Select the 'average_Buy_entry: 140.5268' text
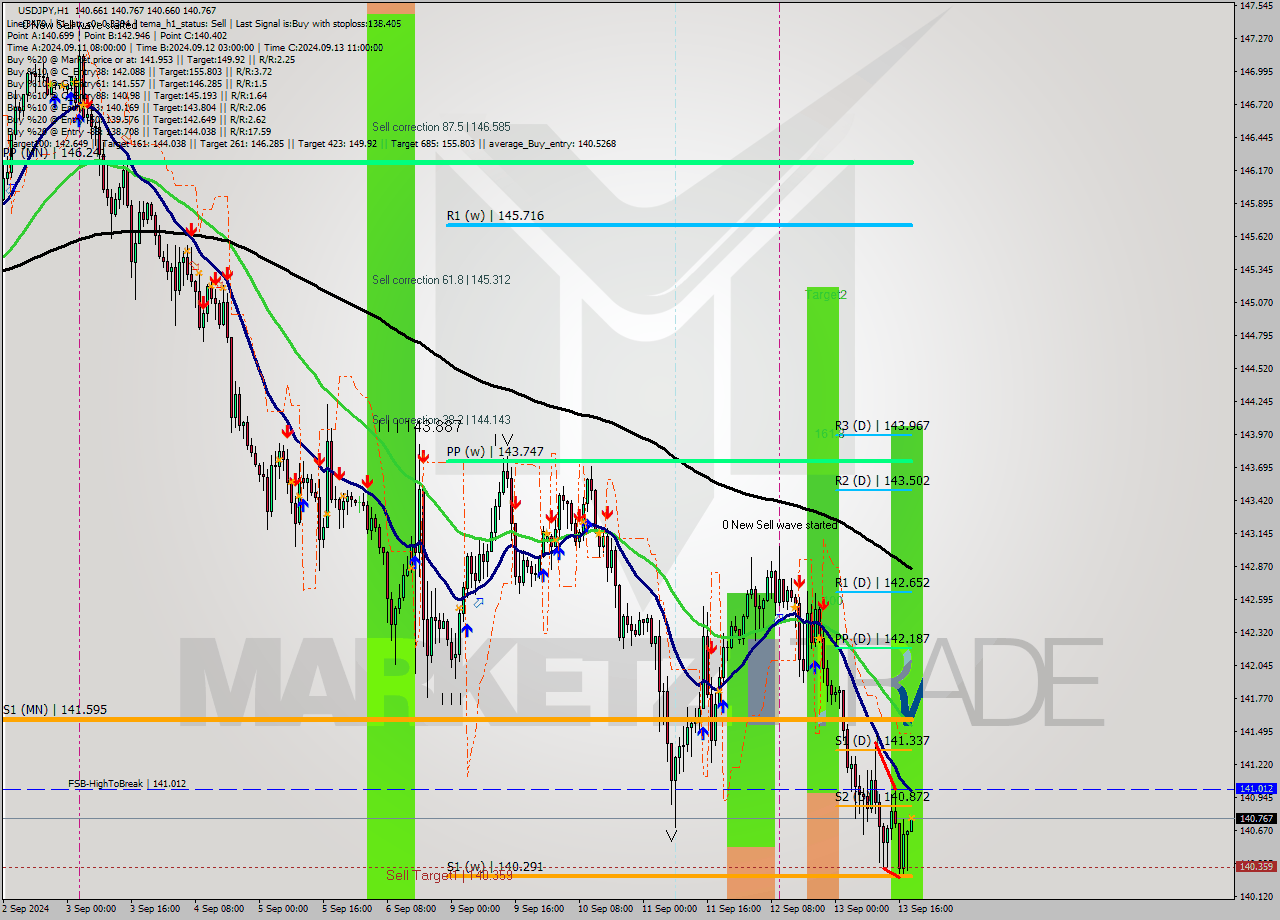Screen dimensions: 1280x920 coord(552,144)
